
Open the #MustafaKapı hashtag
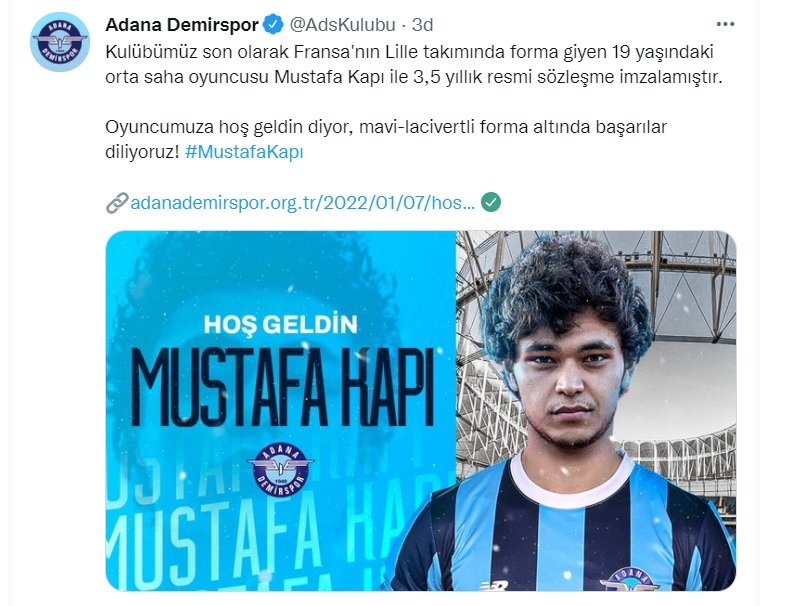click(x=244, y=151)
